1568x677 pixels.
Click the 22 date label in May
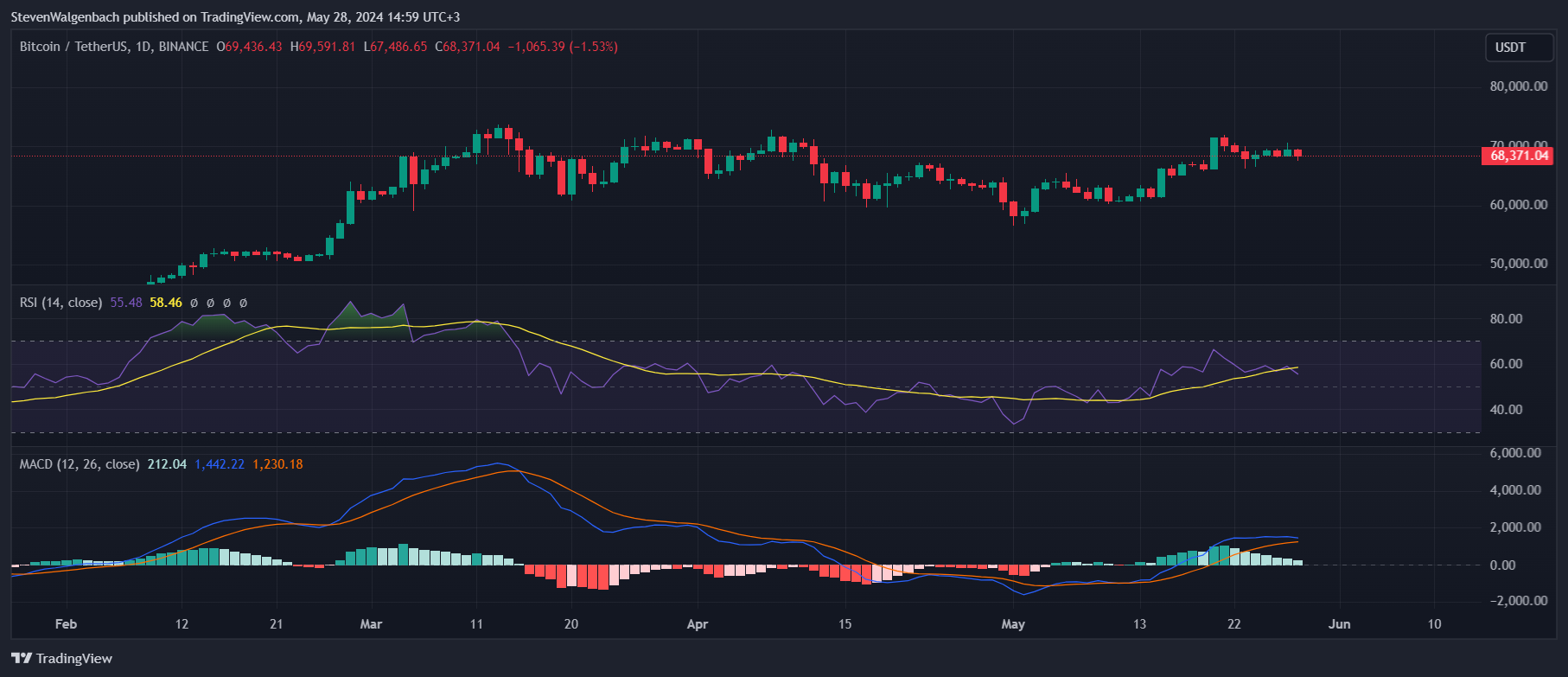pos(1234,624)
